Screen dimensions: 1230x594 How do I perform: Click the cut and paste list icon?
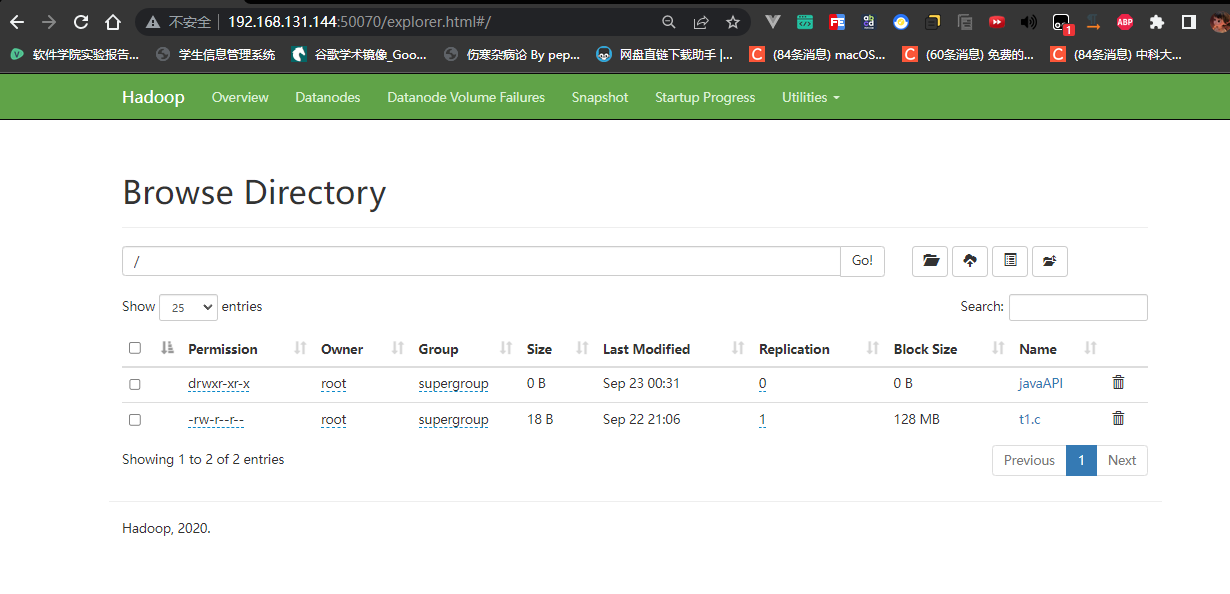pos(1010,261)
